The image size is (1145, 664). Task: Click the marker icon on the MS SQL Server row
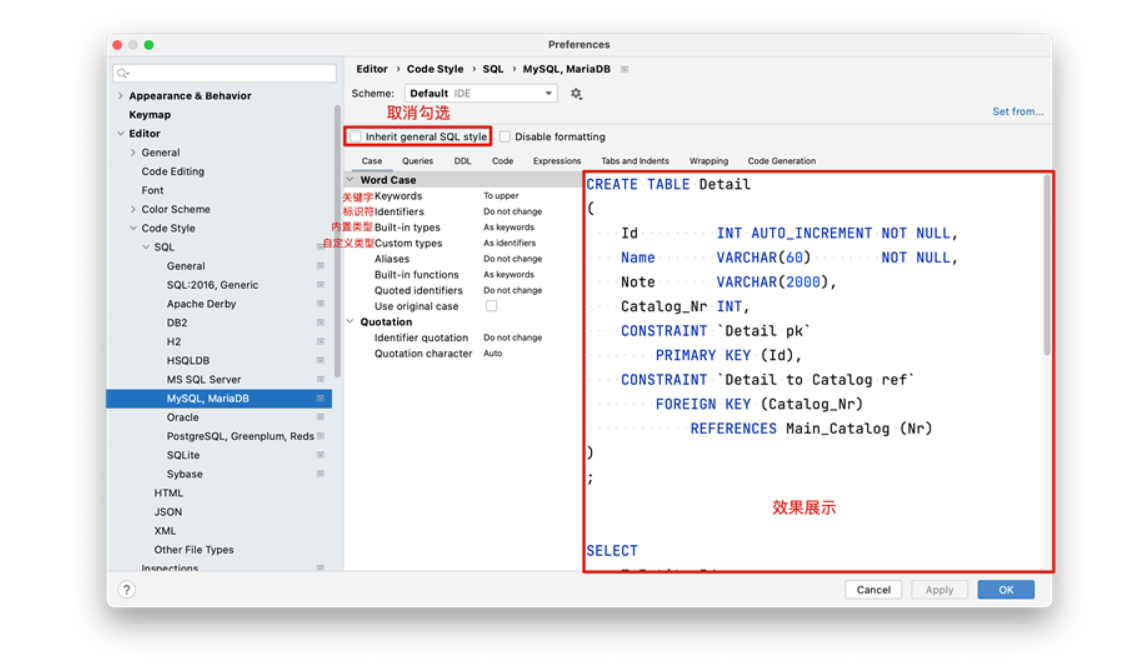[x=320, y=380]
